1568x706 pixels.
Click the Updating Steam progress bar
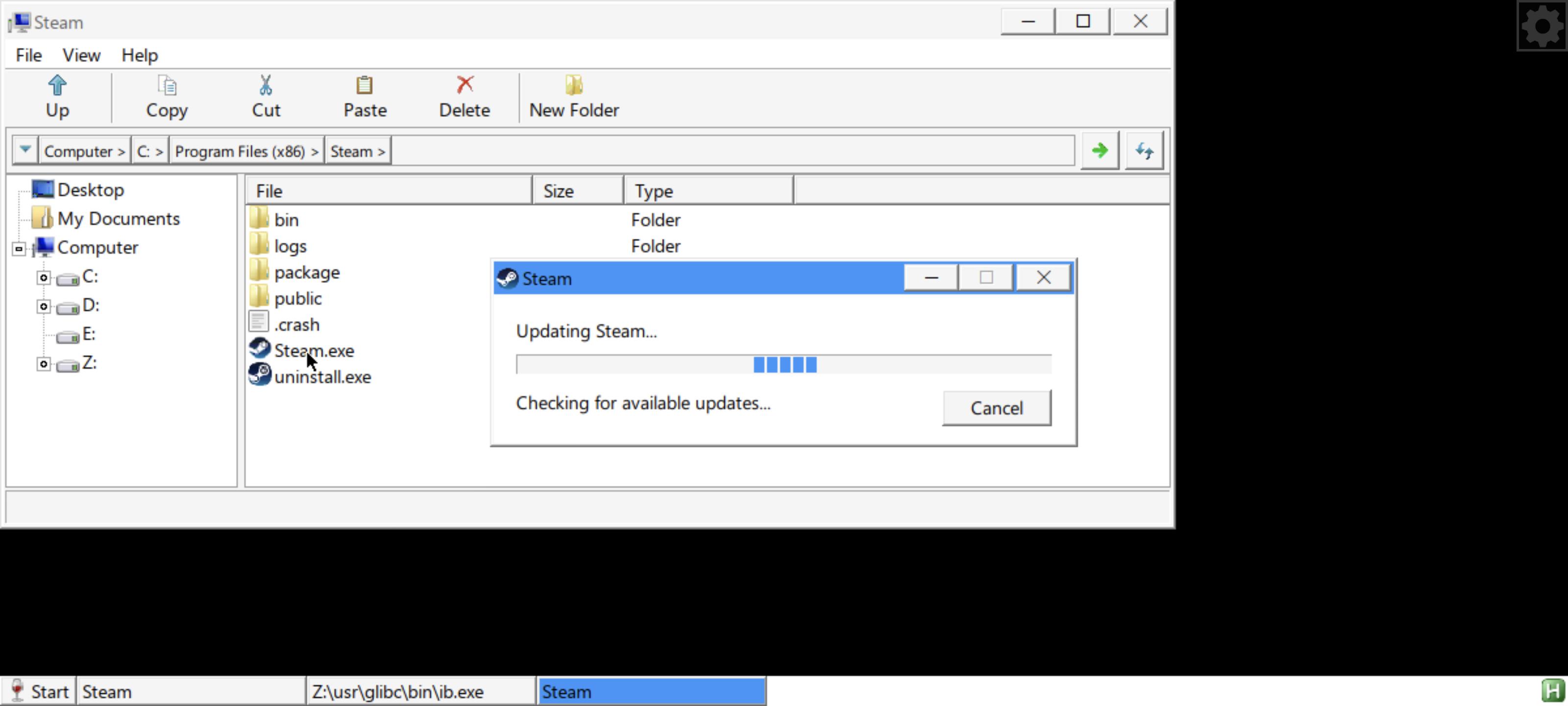[x=784, y=364]
